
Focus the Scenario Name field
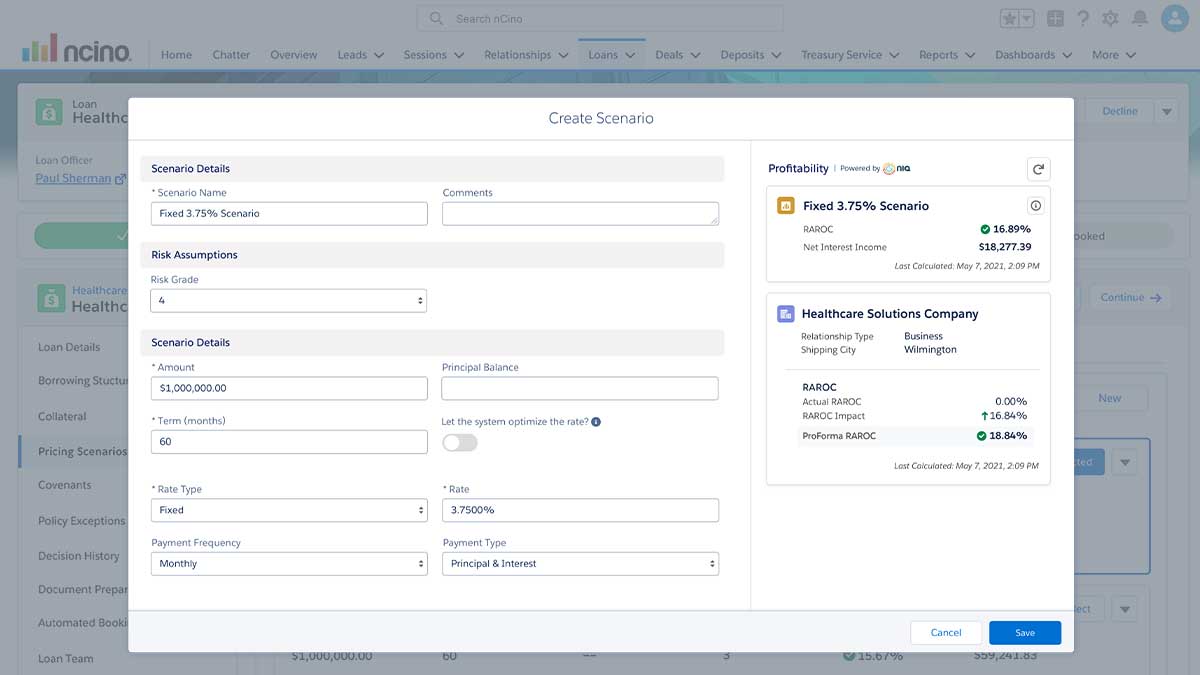tap(289, 213)
